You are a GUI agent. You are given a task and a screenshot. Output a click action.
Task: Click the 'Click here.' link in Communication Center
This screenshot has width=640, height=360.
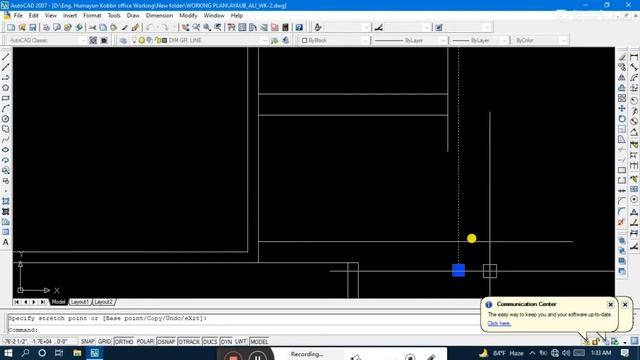point(499,324)
